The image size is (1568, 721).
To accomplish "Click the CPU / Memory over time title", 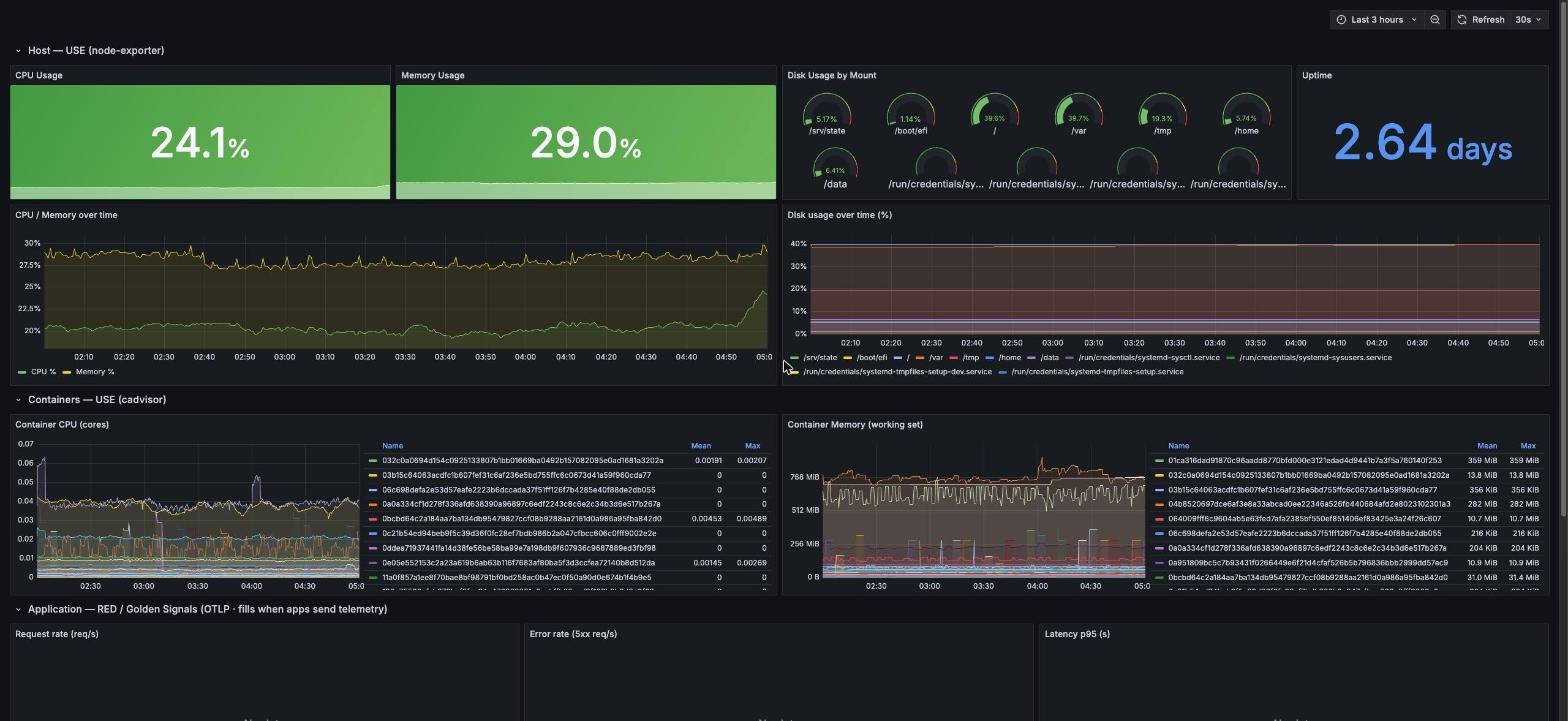I will pos(66,215).
